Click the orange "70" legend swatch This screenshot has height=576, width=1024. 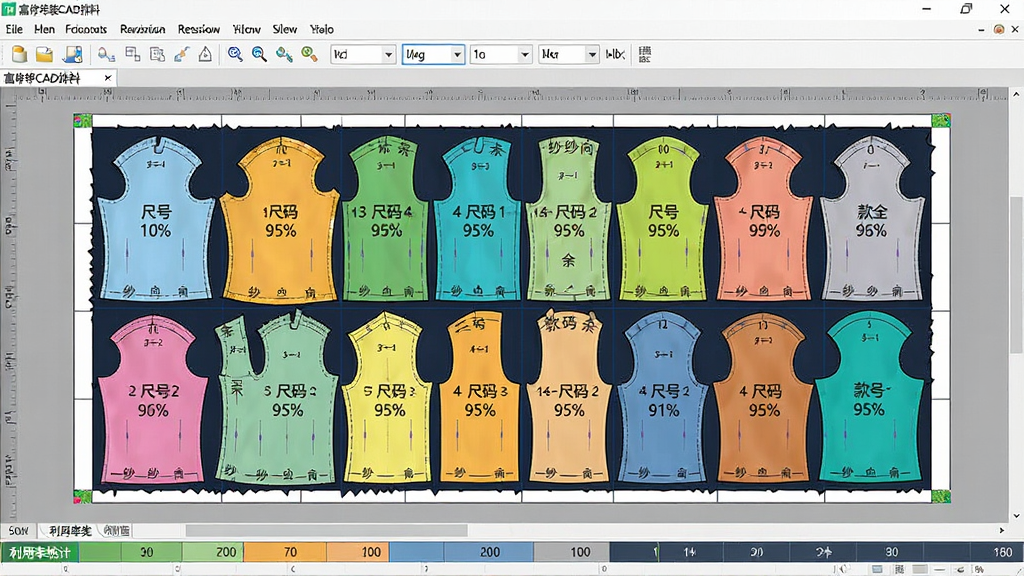(285, 552)
